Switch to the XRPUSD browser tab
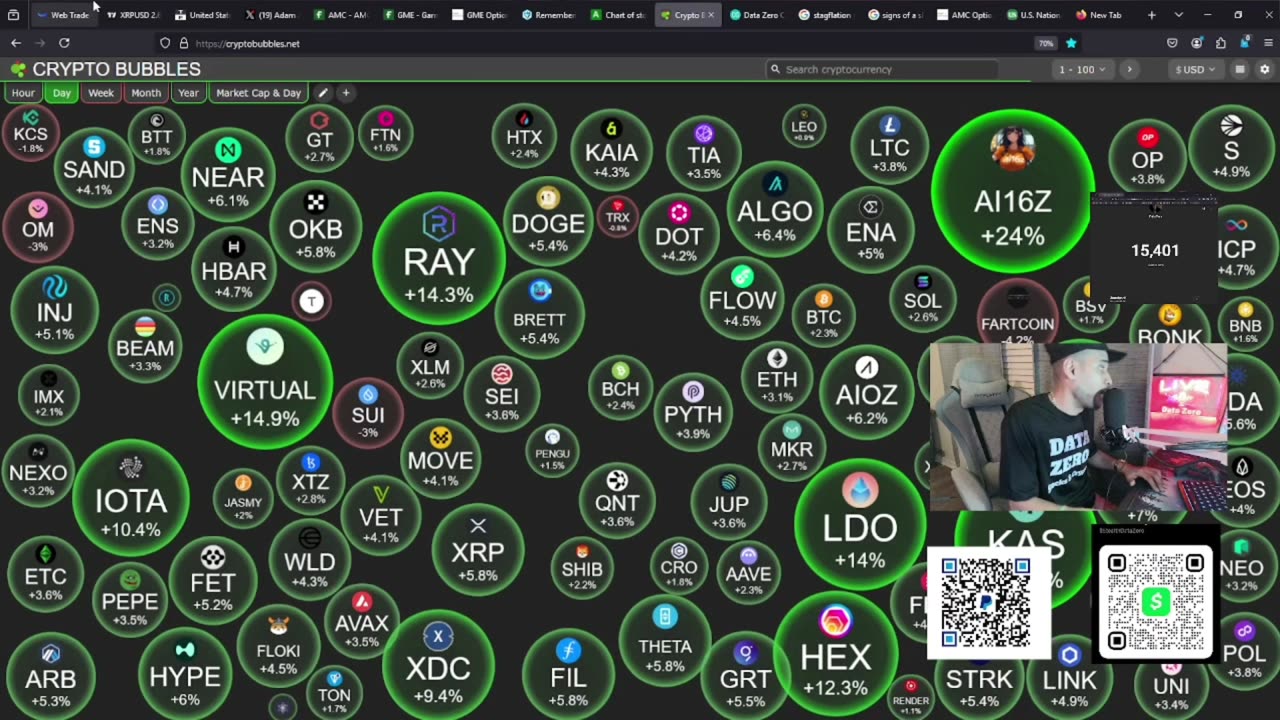The height and width of the screenshot is (720, 1280). pyautogui.click(x=132, y=15)
